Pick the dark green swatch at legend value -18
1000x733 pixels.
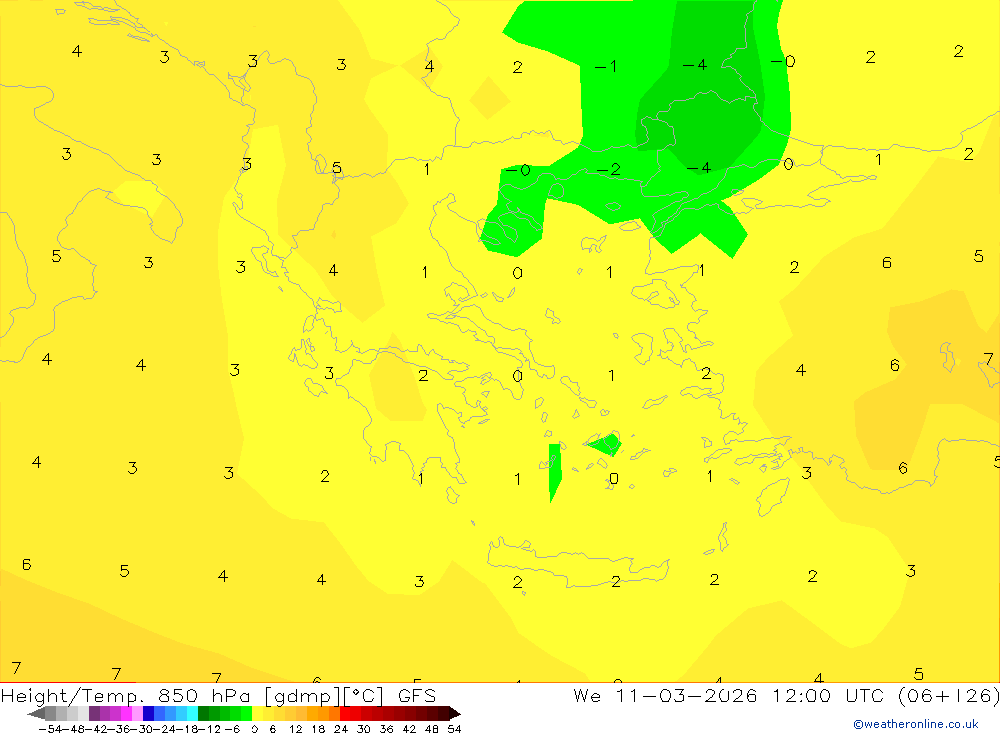coord(203,714)
